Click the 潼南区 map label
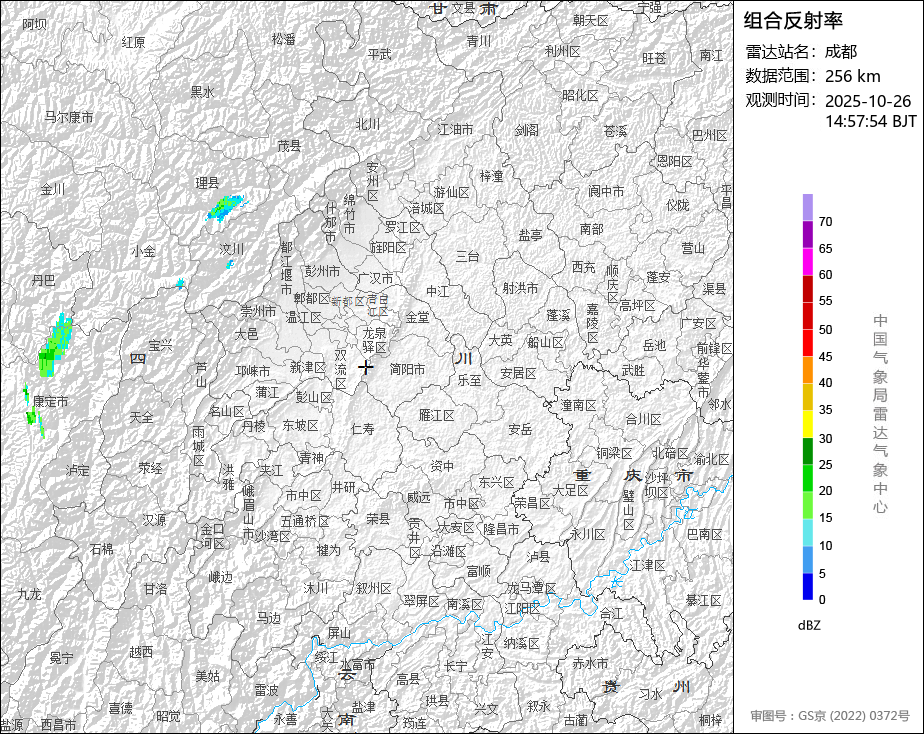The height and width of the screenshot is (734, 924). coord(579,405)
